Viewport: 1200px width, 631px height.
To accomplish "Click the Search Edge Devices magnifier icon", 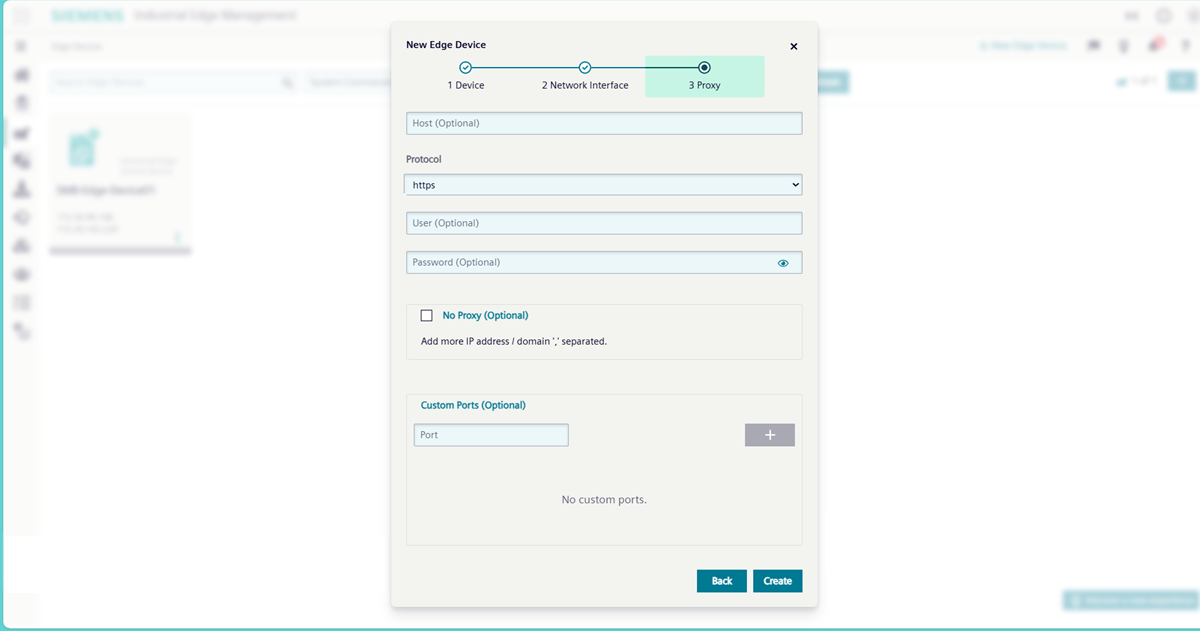I will pyautogui.click(x=287, y=83).
